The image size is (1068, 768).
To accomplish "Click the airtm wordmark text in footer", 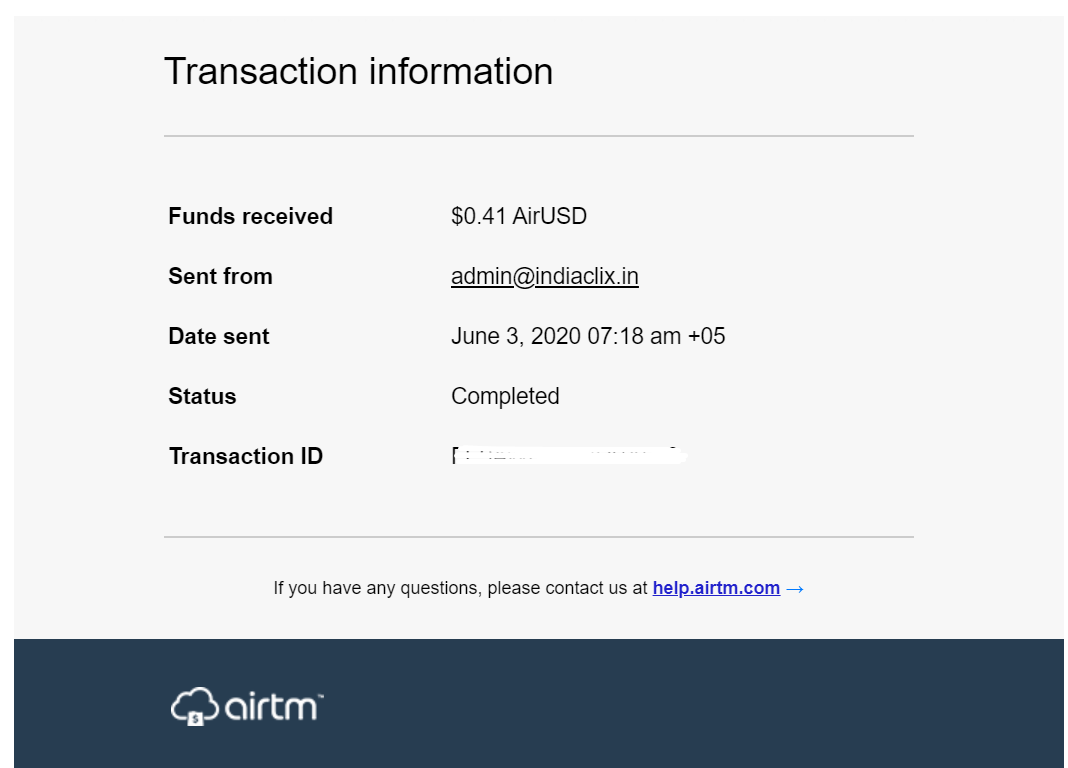I will click(x=274, y=707).
